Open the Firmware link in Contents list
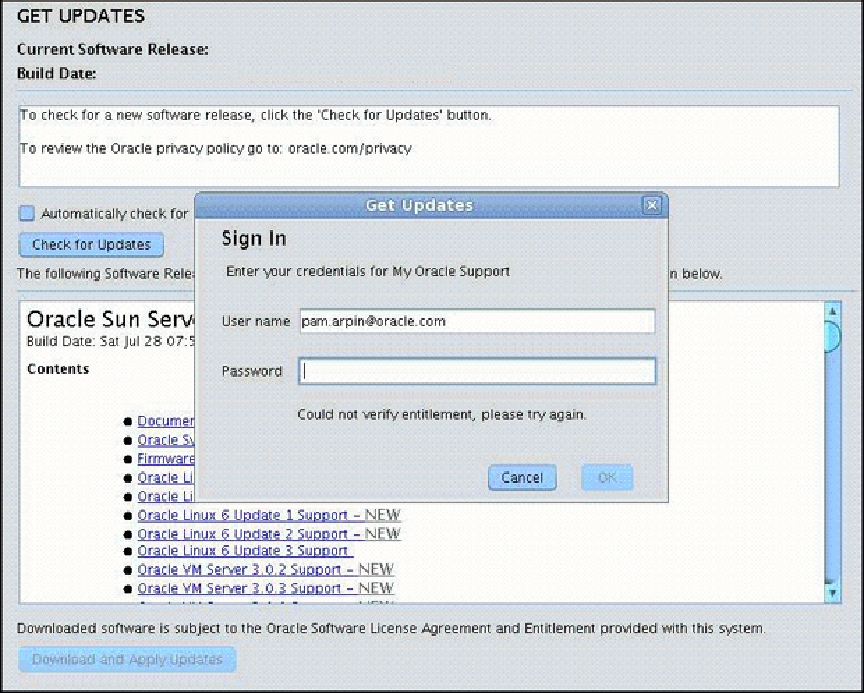The width and height of the screenshot is (864, 693). click(x=165, y=459)
